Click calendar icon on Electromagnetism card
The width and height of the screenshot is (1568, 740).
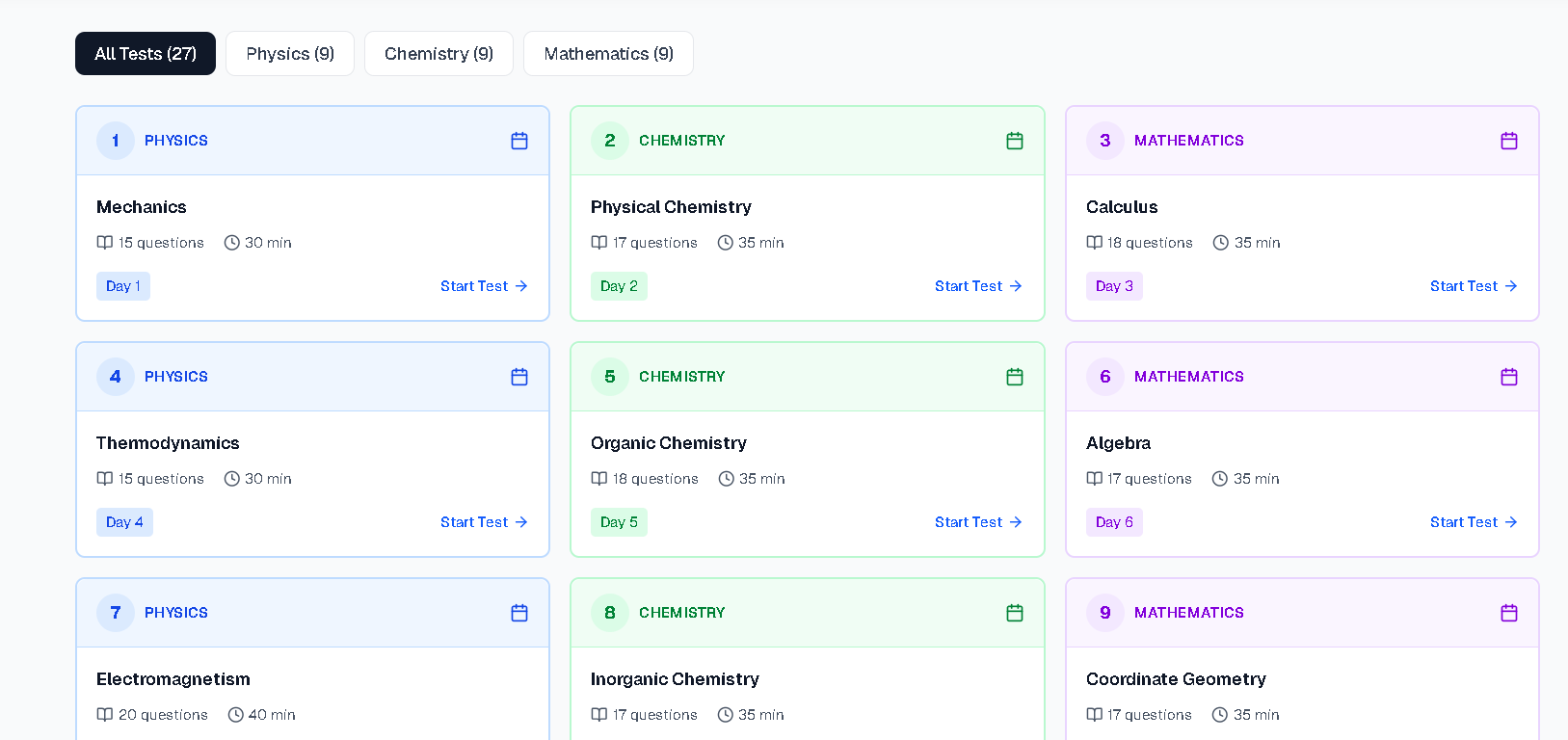[x=518, y=613]
